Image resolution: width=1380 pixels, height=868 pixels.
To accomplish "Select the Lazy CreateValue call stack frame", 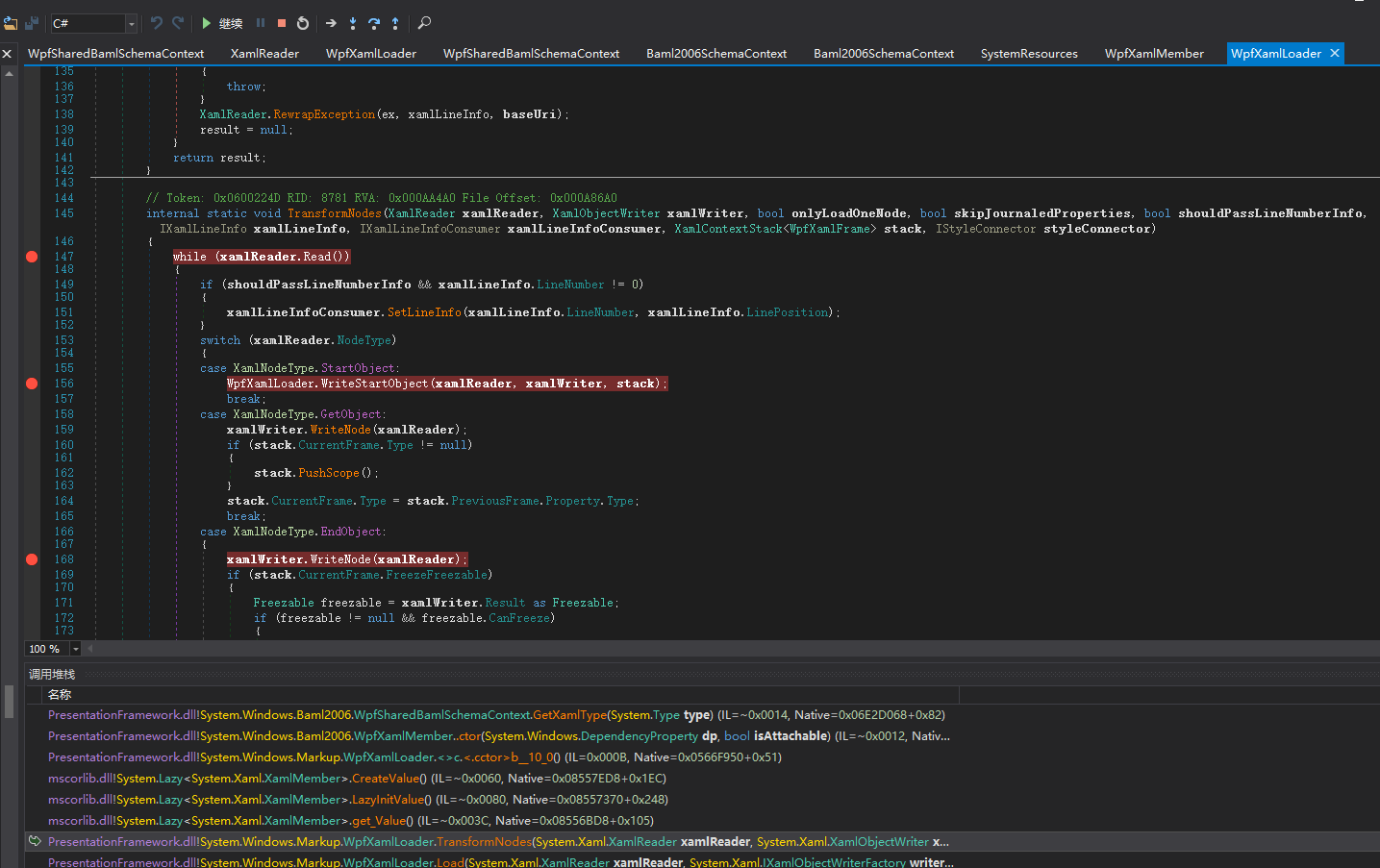I will click(357, 779).
